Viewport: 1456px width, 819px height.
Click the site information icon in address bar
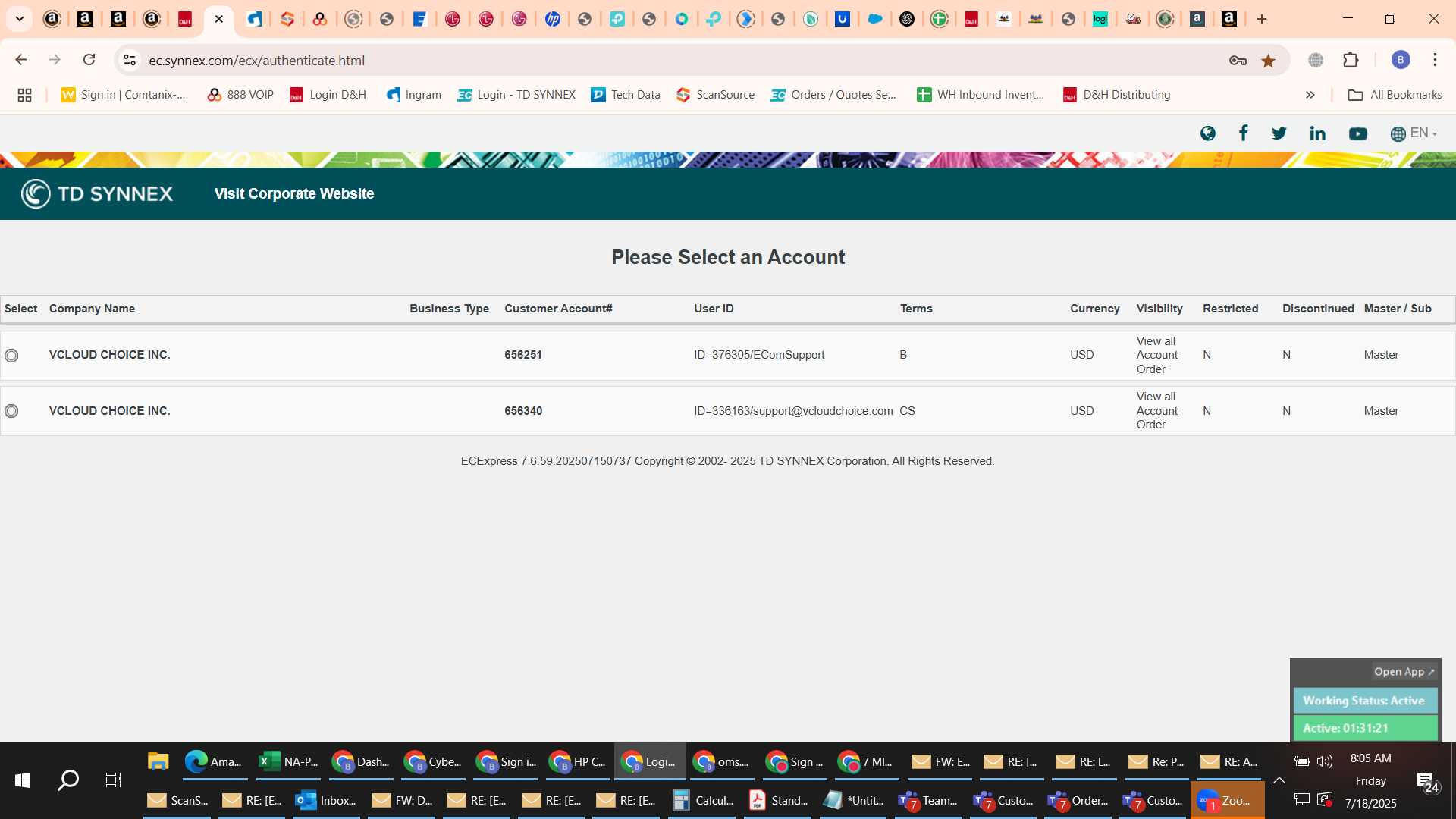130,60
